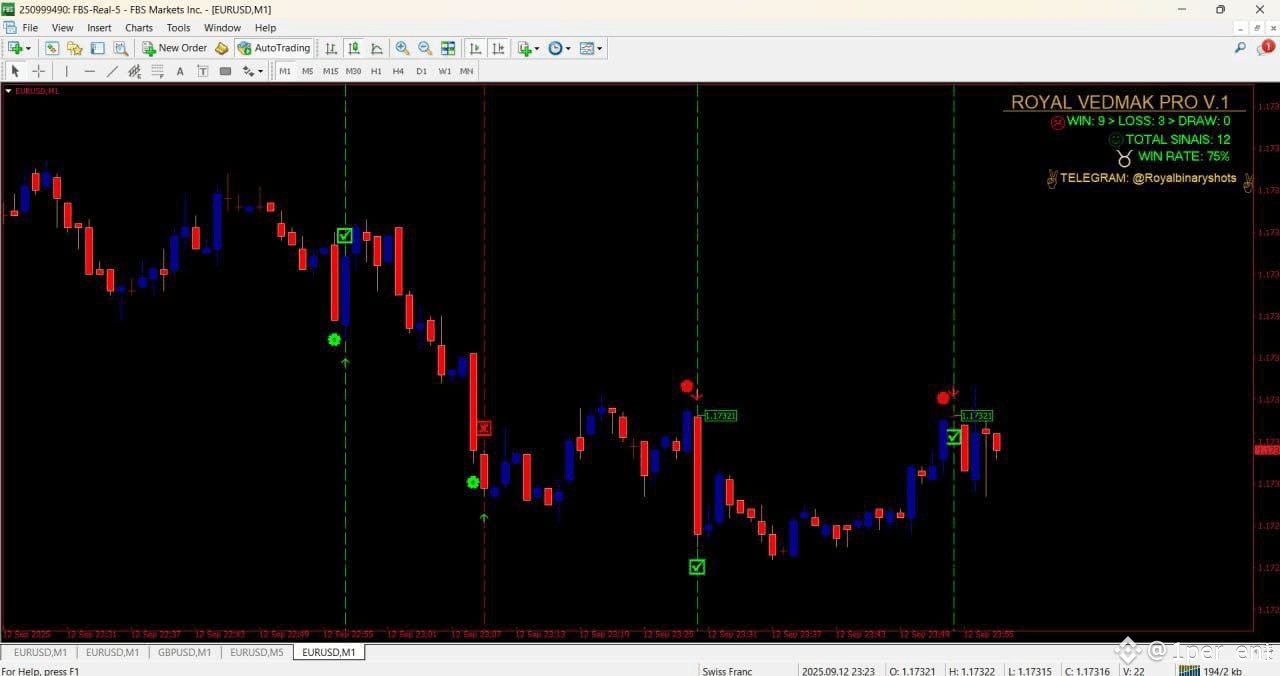Show the Market Watch window icon
The height and width of the screenshot is (676, 1280).
point(51,48)
